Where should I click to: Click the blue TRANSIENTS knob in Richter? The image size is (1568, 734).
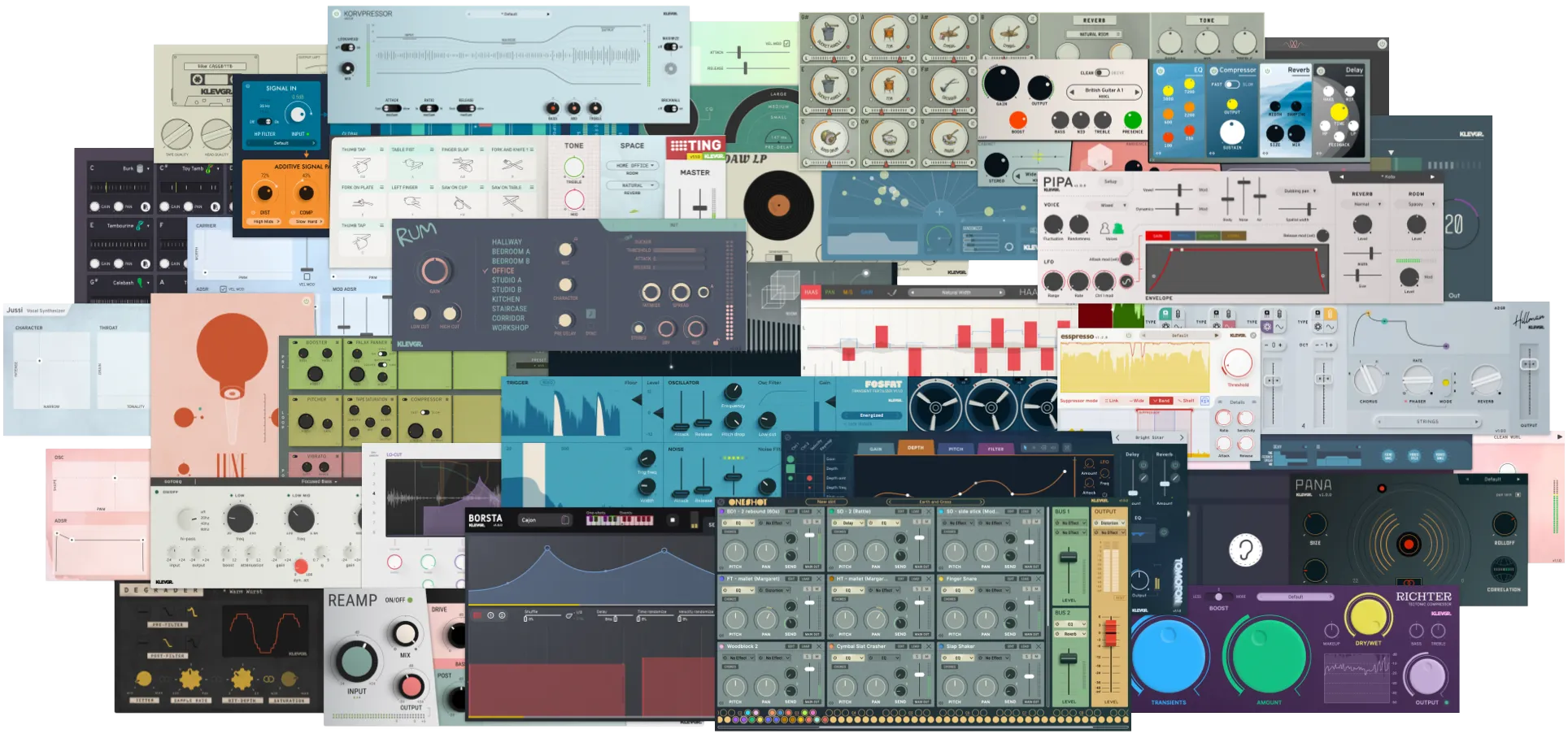1168,657
